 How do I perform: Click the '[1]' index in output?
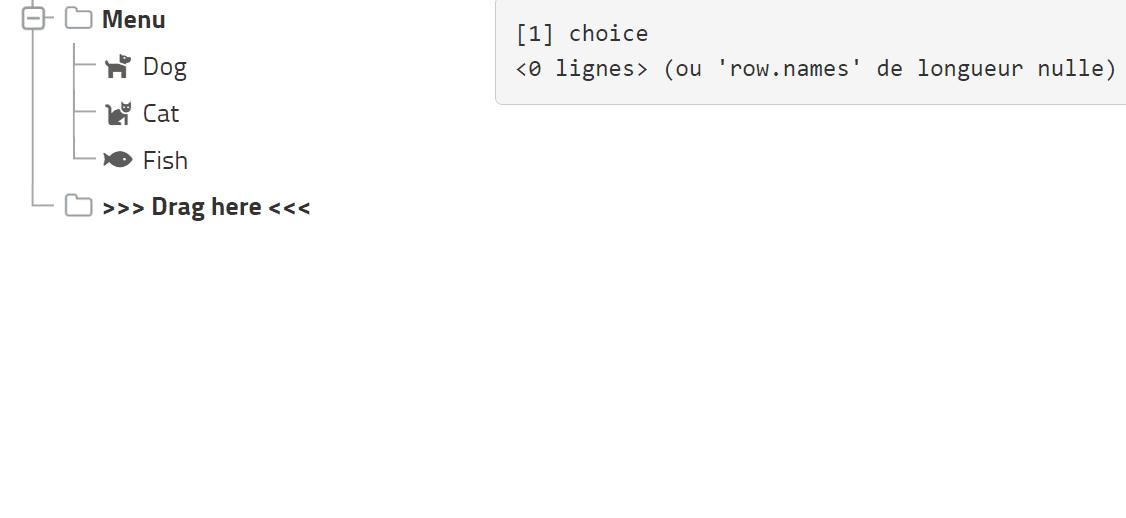pyautogui.click(x=535, y=34)
